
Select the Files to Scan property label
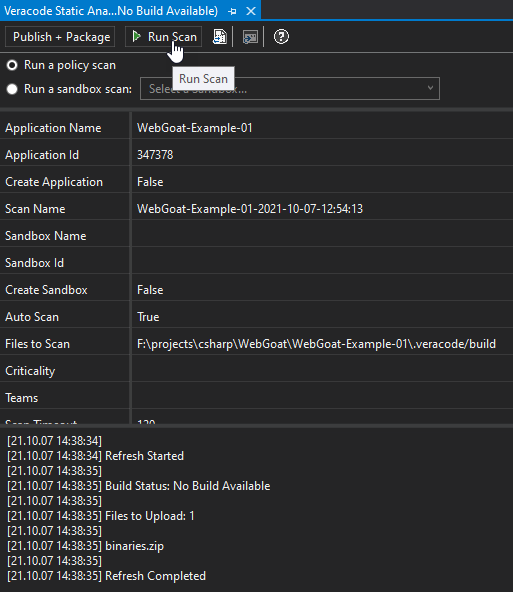pyautogui.click(x=37, y=344)
